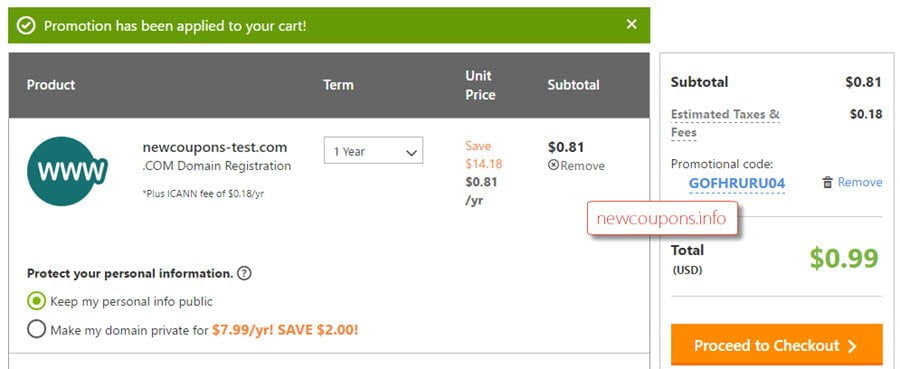This screenshot has width=900, height=369.
Task: Click the newcoupons-test.com domain name
Action: pos(215,147)
